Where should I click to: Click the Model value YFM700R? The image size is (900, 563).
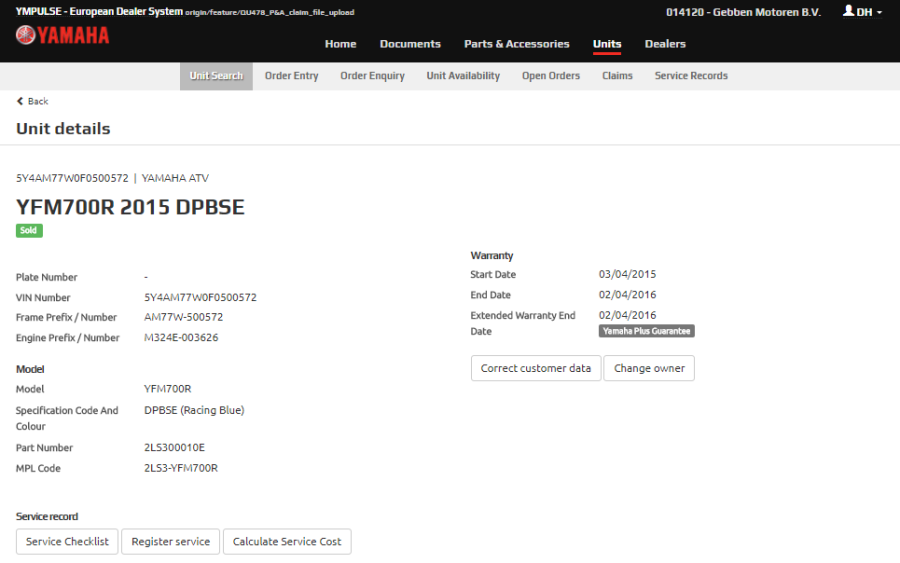point(168,389)
